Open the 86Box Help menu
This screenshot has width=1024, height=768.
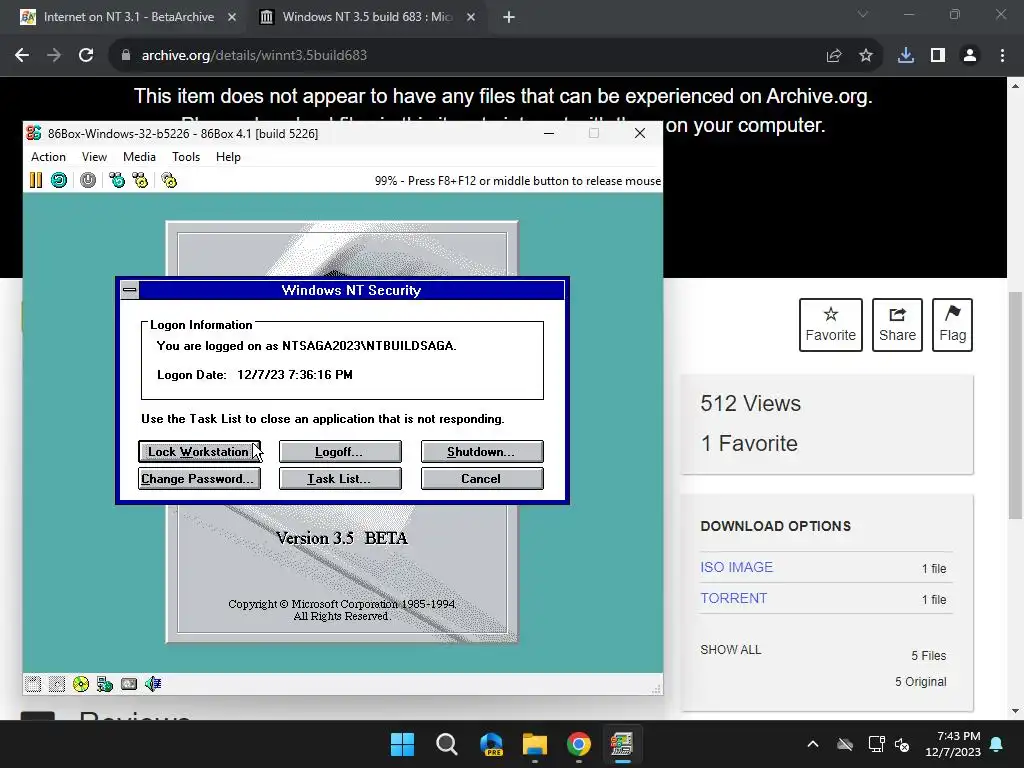click(x=228, y=157)
